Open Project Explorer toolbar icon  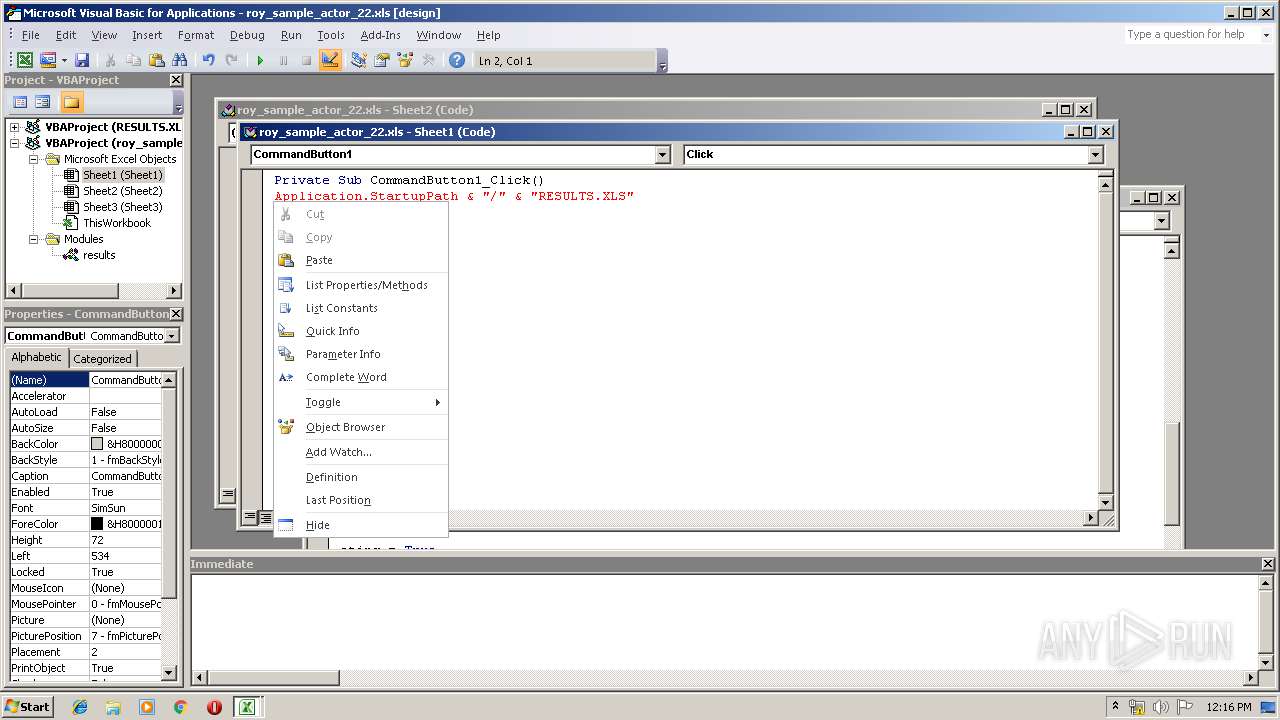coord(359,61)
